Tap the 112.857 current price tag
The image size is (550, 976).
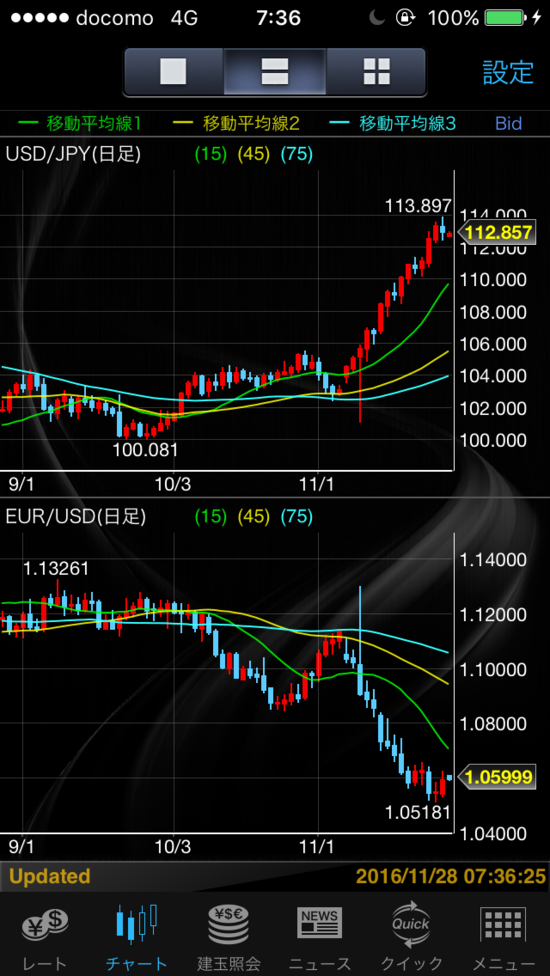point(496,233)
